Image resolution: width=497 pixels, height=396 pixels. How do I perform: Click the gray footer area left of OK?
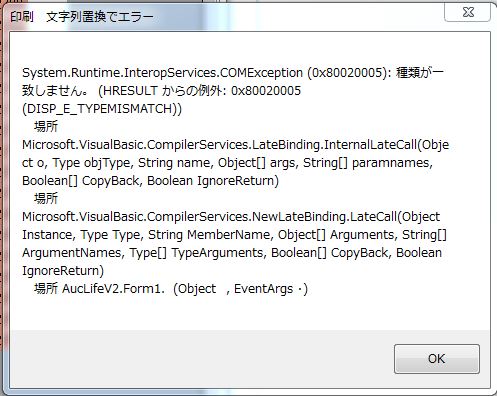coord(202,359)
